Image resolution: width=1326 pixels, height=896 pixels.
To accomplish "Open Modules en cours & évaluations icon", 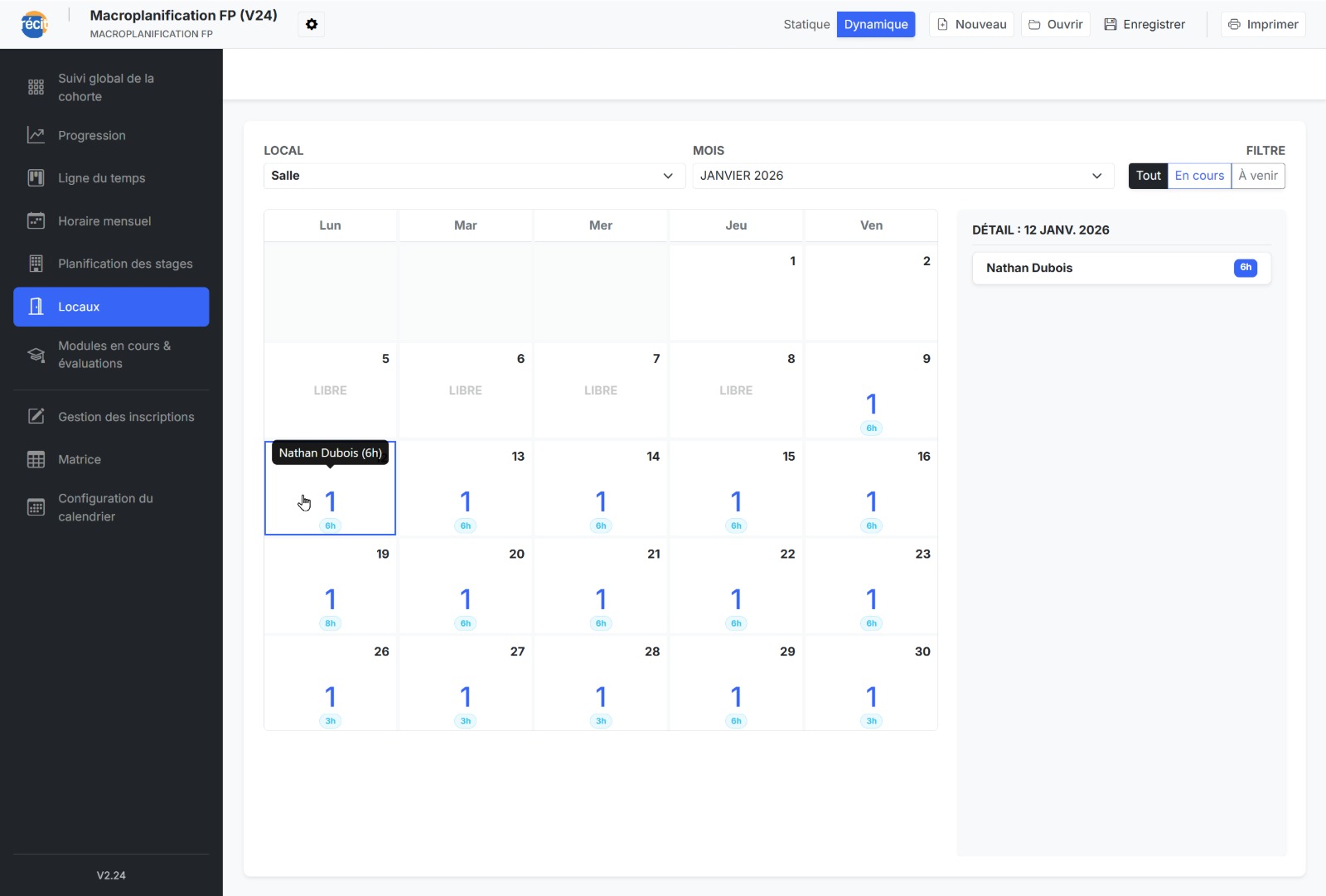I will point(36,355).
